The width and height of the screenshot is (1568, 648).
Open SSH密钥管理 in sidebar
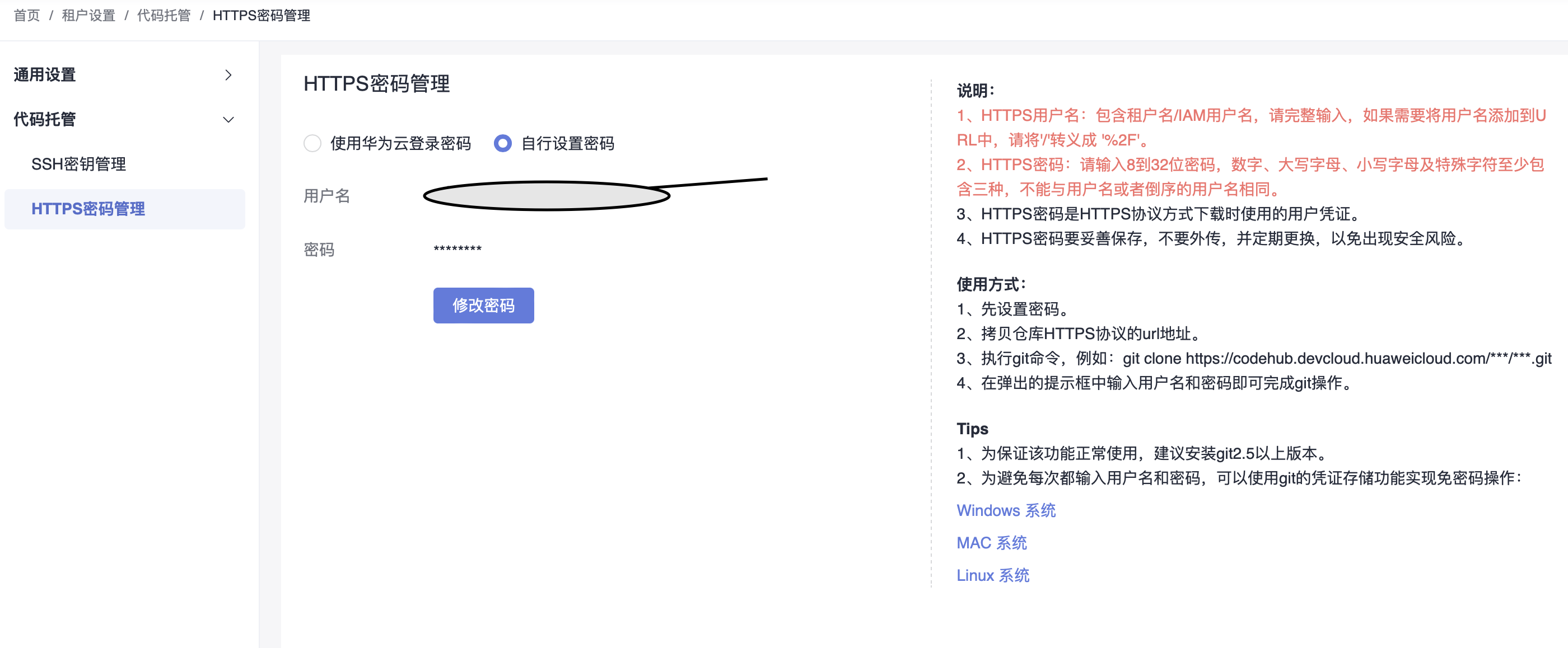[x=78, y=165]
